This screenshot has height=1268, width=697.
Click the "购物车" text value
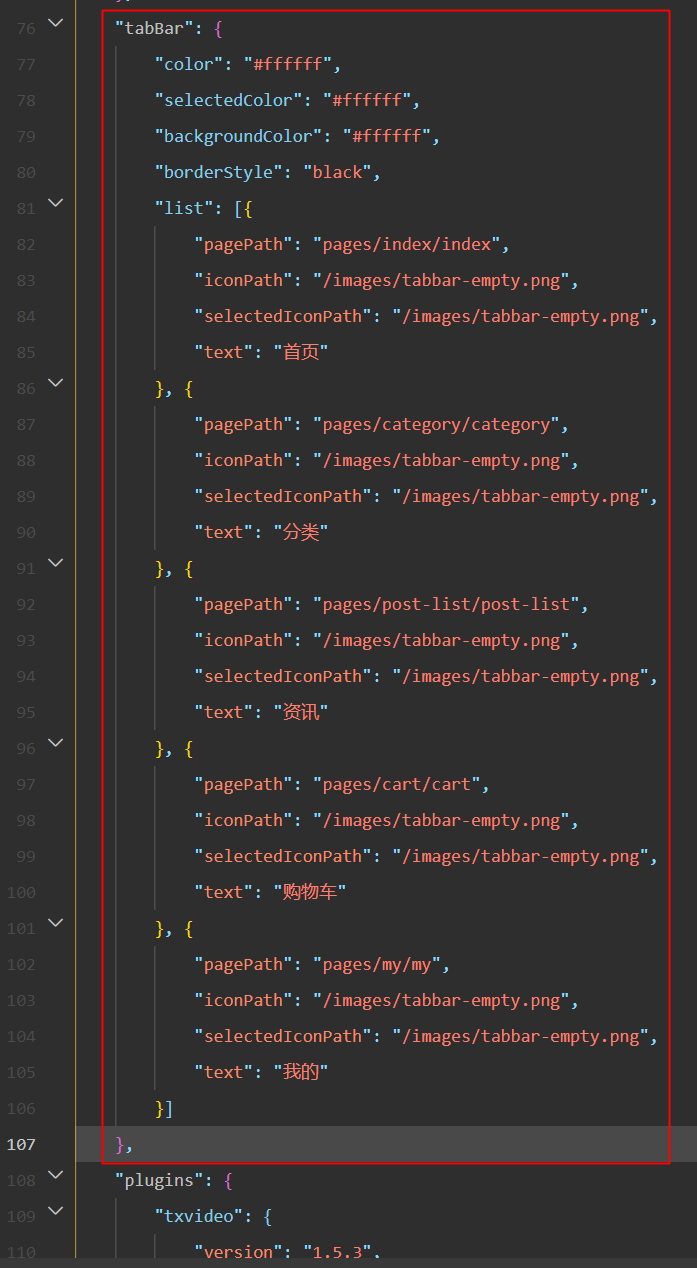point(310,892)
